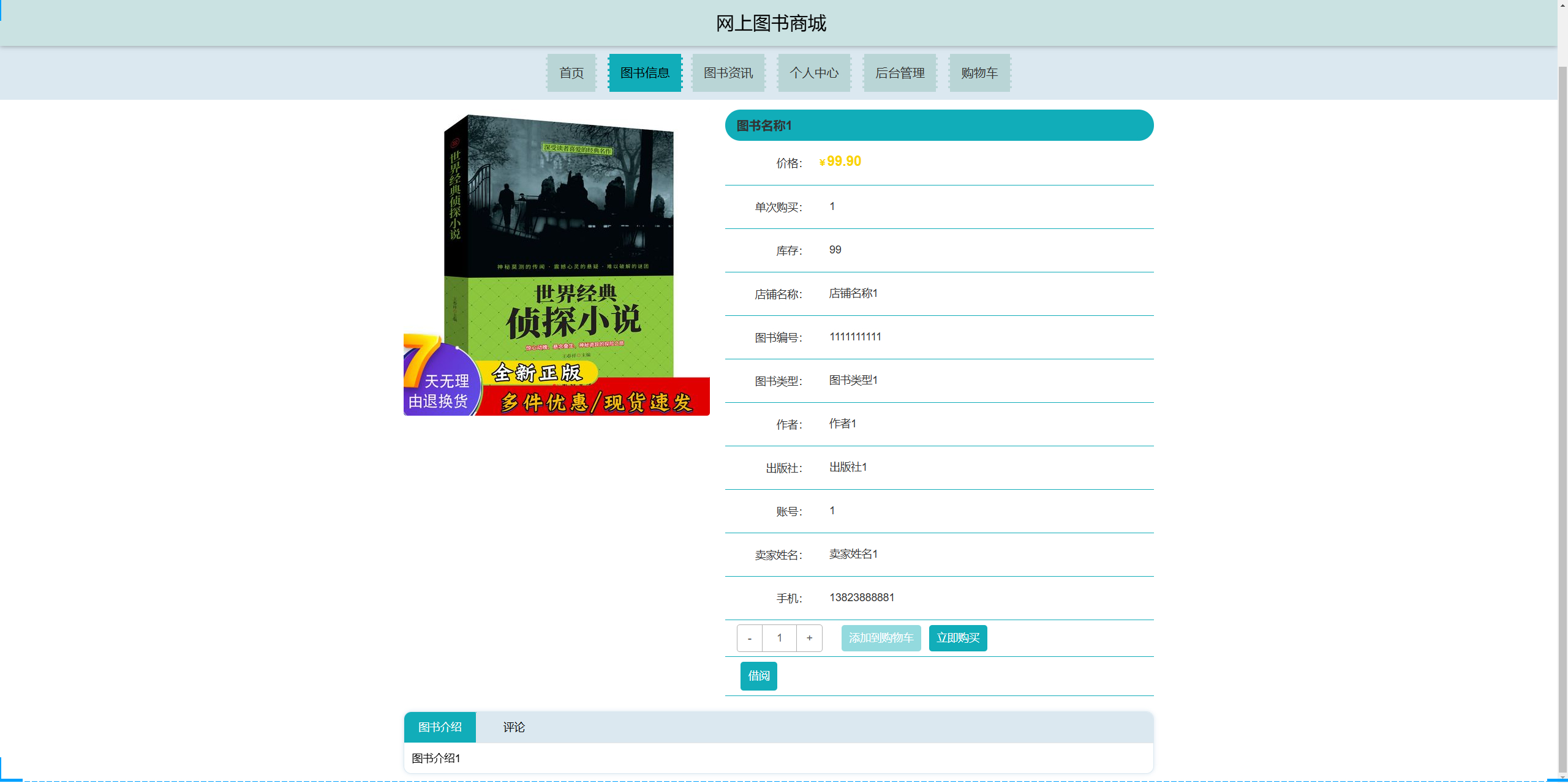The image size is (1568, 783).
Task: Click the seller phone number 13823888881
Action: point(861,598)
